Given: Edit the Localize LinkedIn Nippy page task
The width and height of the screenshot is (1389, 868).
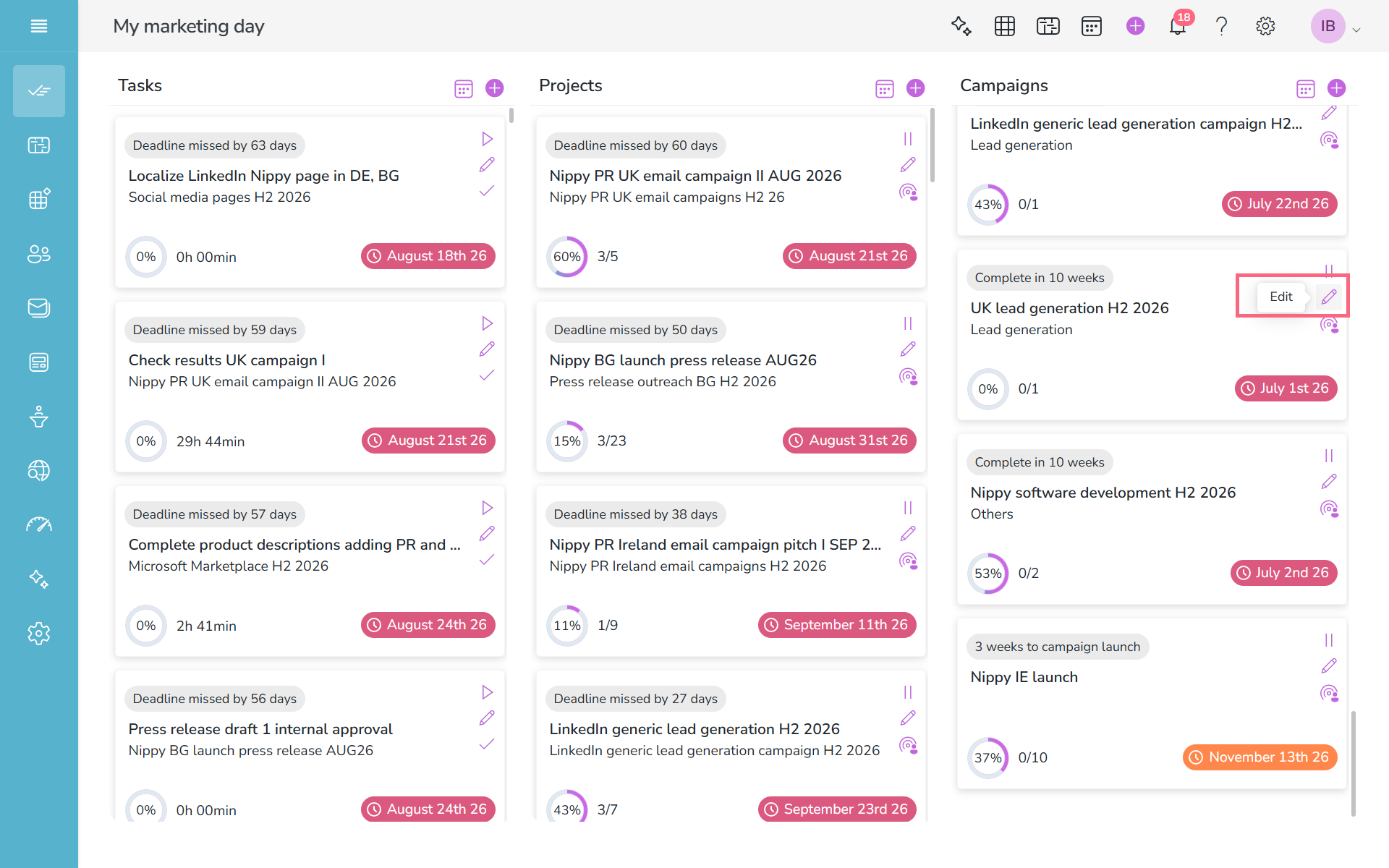Looking at the screenshot, I should (487, 165).
